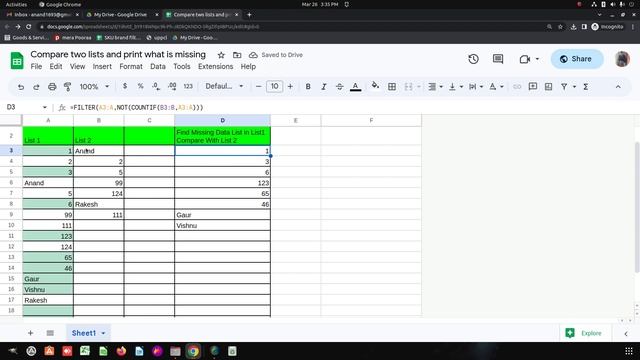This screenshot has width=640, height=360.
Task: Star the spreadsheet document
Action: tap(221, 55)
